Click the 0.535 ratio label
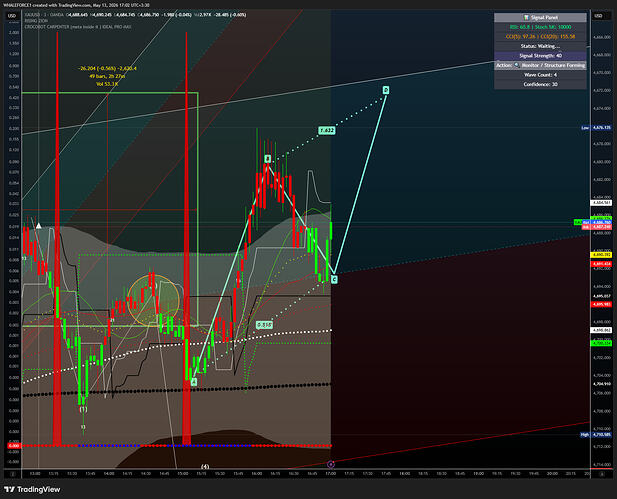Image resolution: width=617 pixels, height=499 pixels. (x=264, y=325)
